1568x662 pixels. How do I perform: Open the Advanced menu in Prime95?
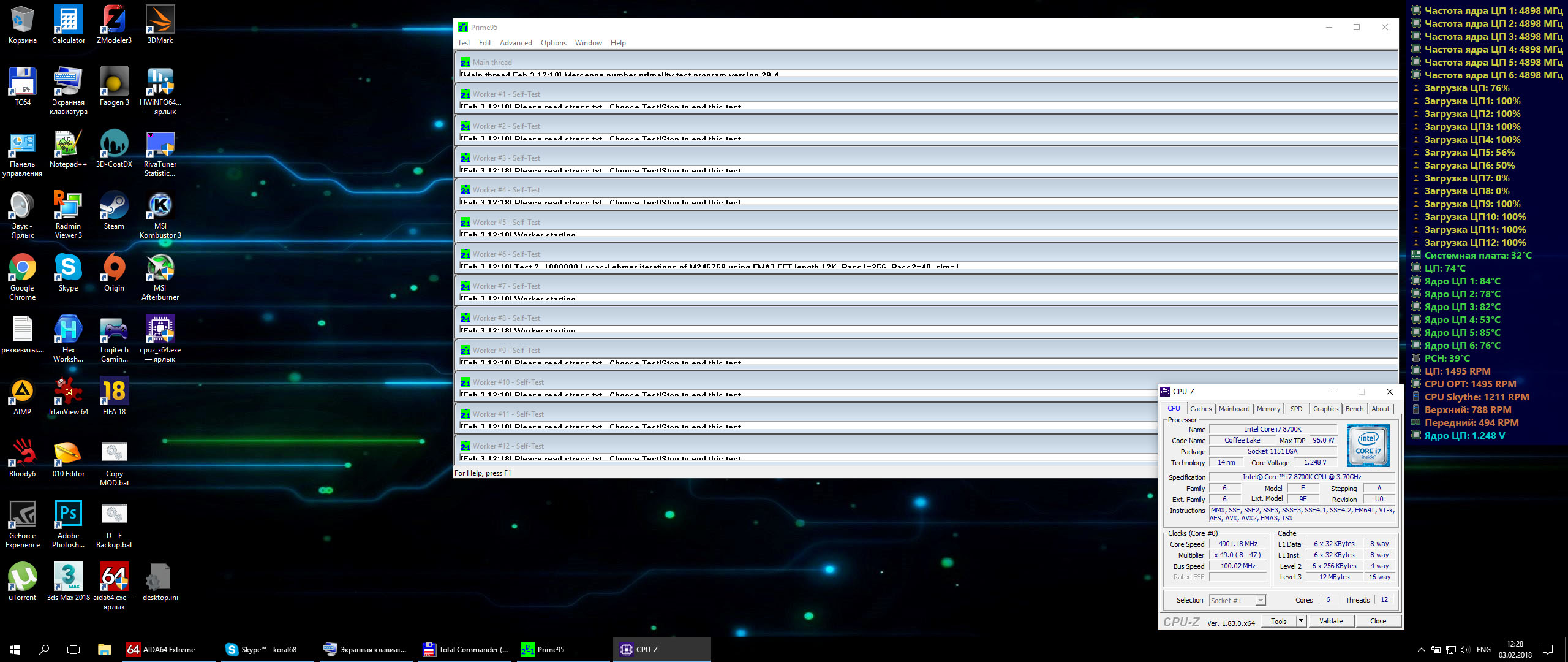515,43
